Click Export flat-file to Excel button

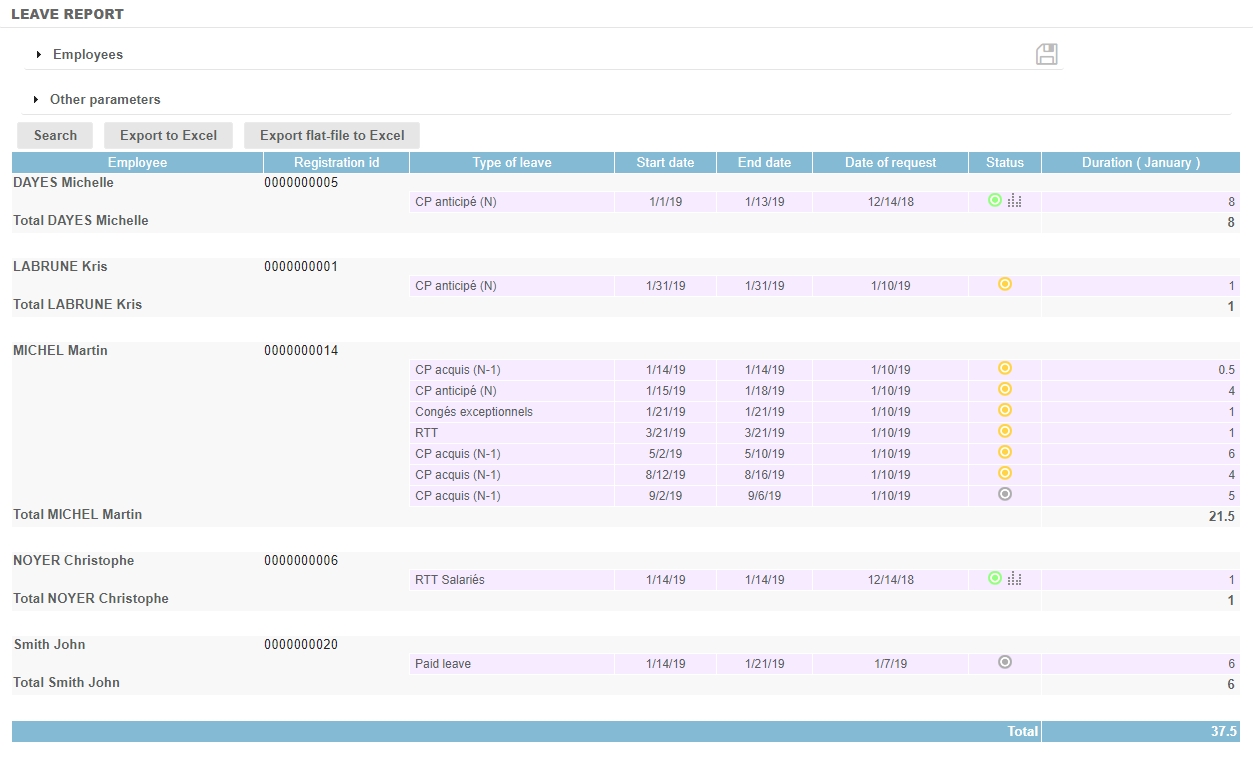click(x=332, y=136)
